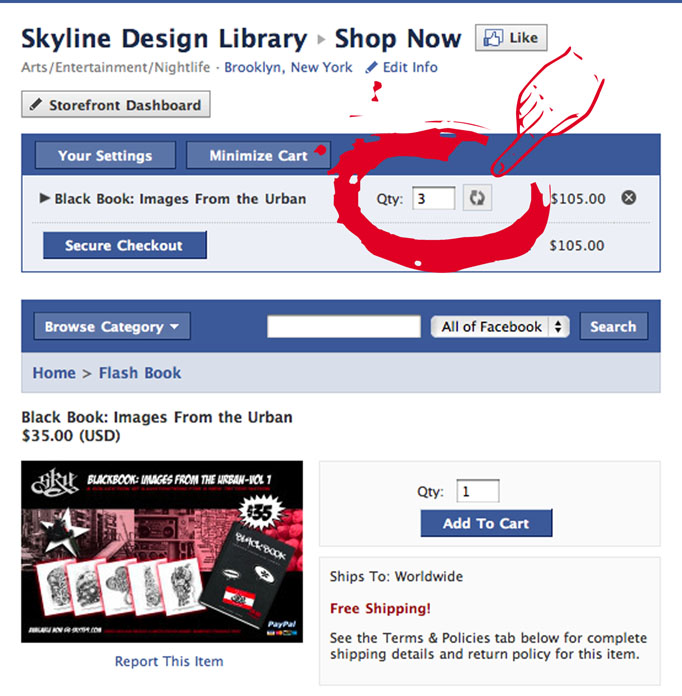Open the Storefront Dashboard
This screenshot has width=682, height=696.
116,105
